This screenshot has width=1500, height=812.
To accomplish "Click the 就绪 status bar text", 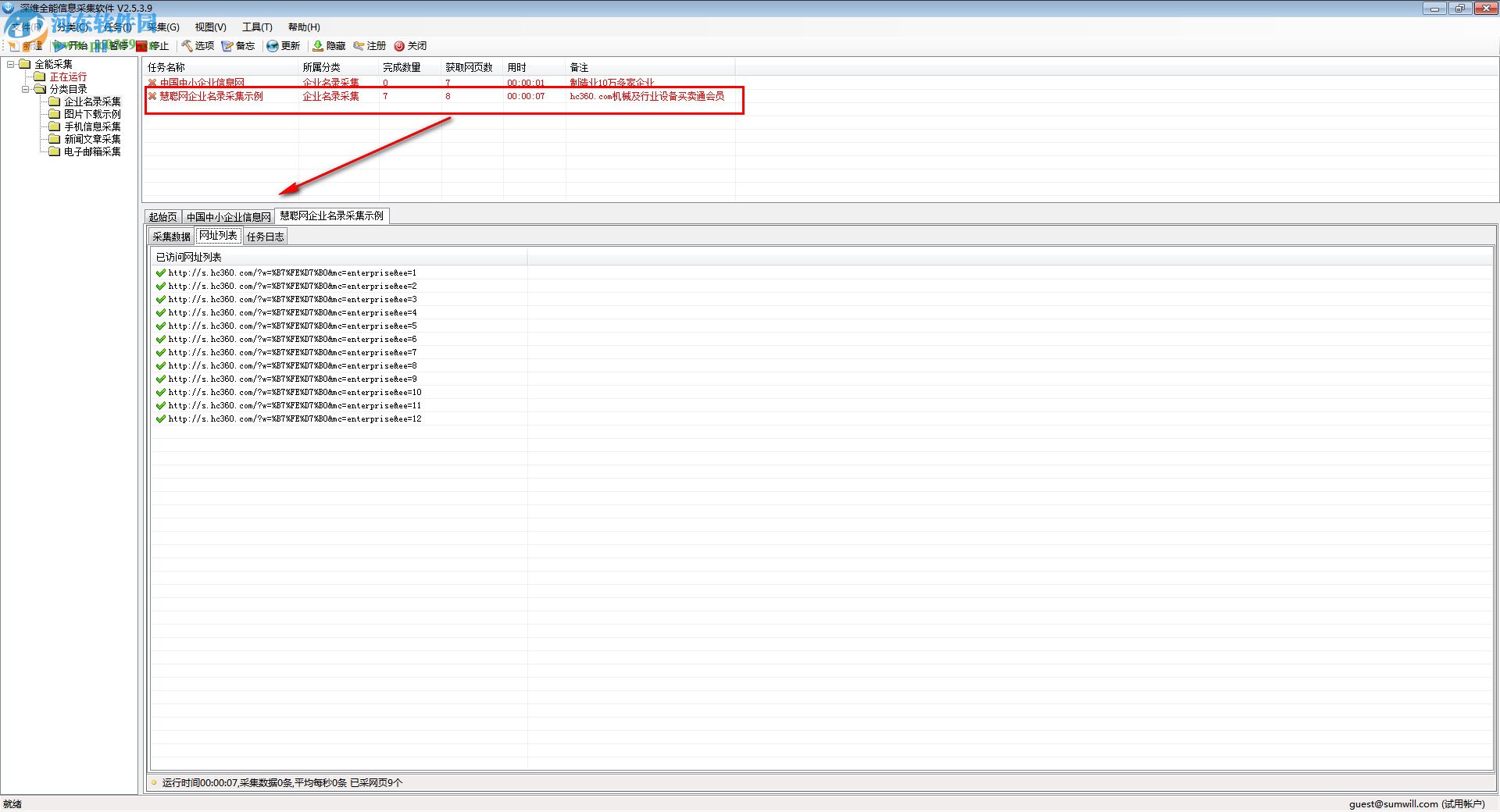I will [12, 804].
